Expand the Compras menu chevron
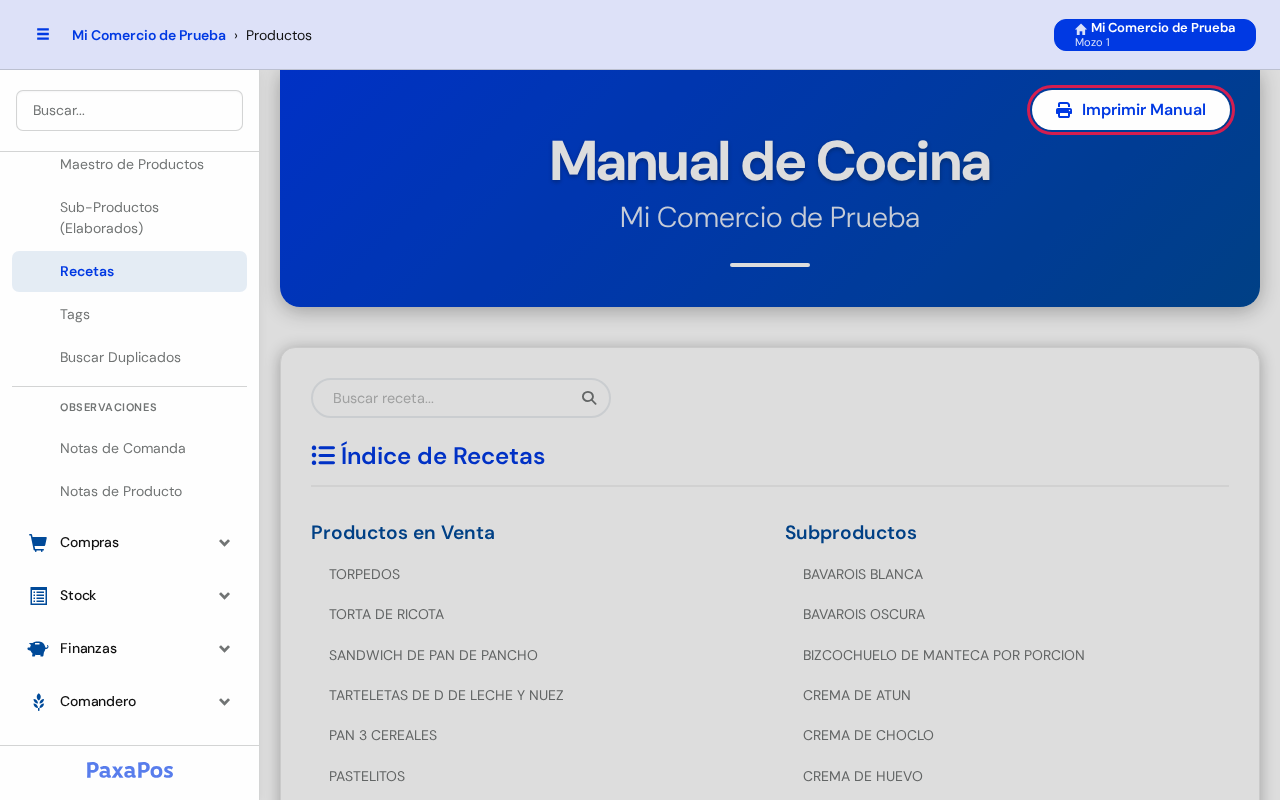Screen dimensions: 1280x800 225,543
